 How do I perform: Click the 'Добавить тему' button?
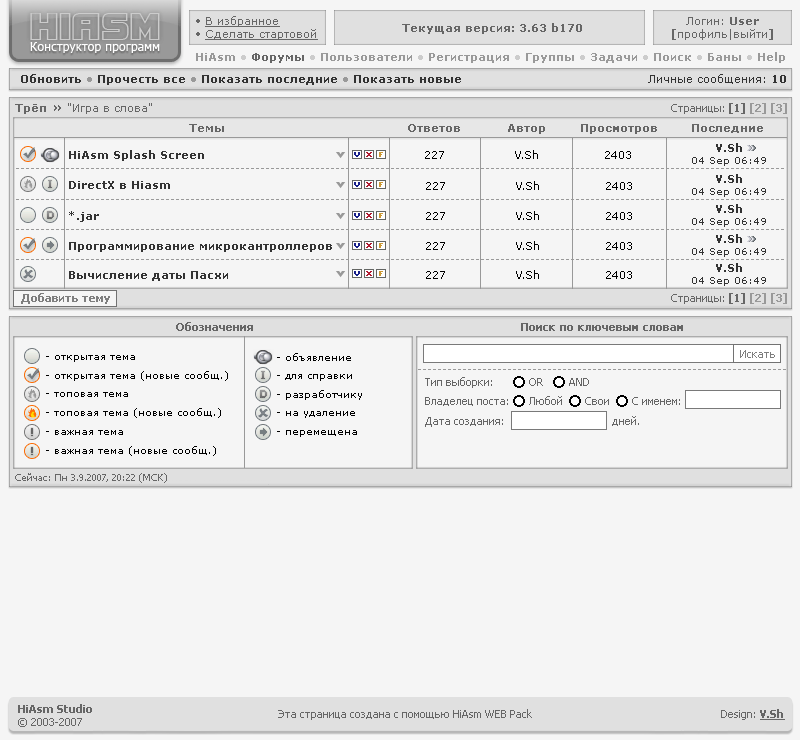tap(65, 298)
